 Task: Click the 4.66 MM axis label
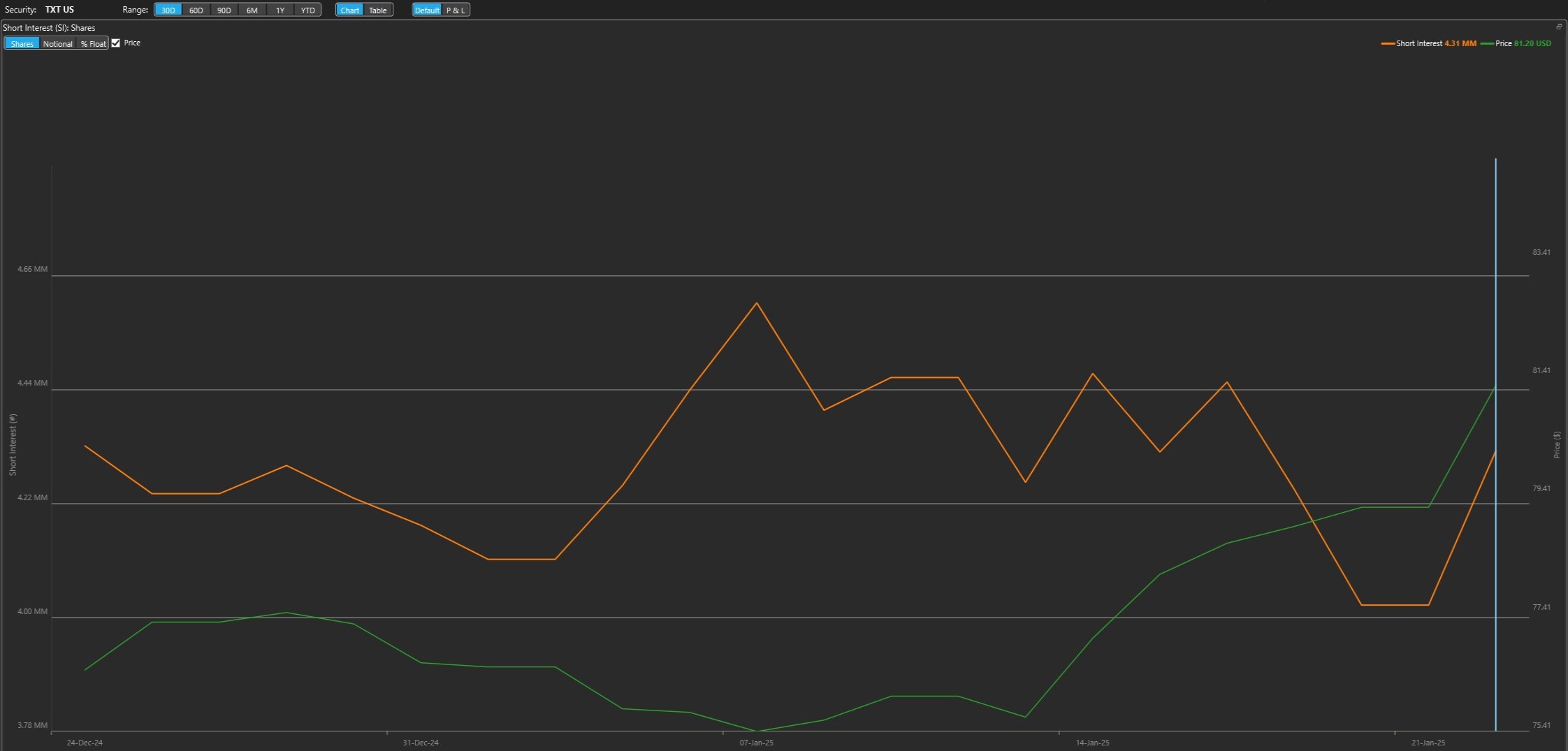33,269
